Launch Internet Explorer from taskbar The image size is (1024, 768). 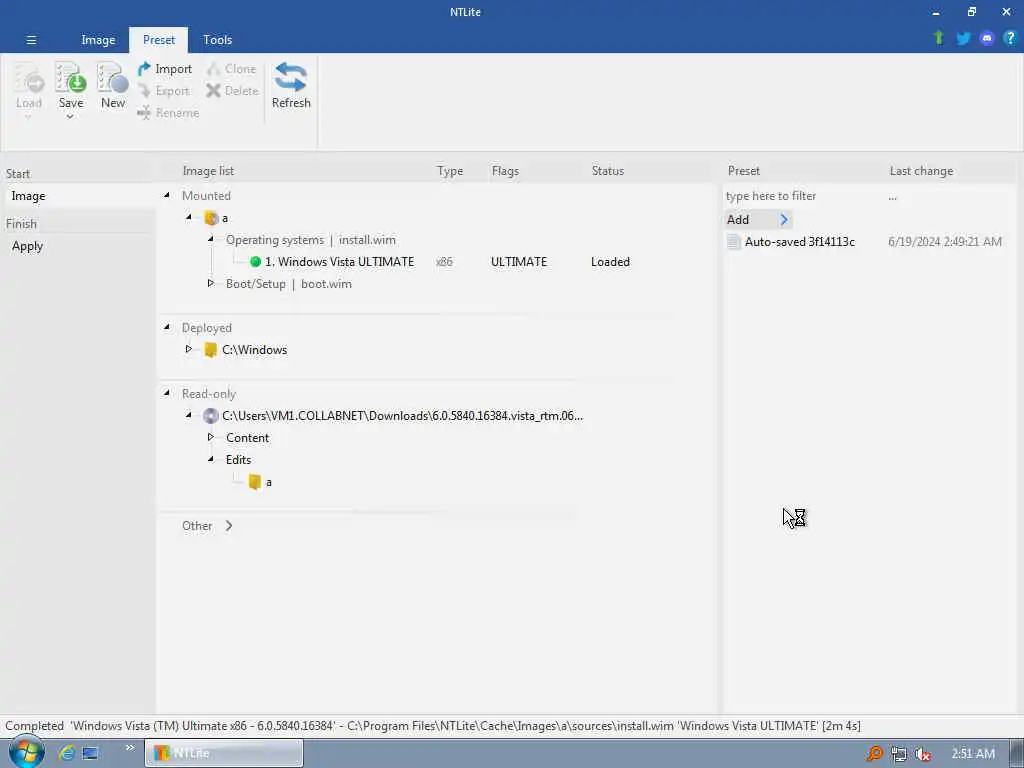66,753
